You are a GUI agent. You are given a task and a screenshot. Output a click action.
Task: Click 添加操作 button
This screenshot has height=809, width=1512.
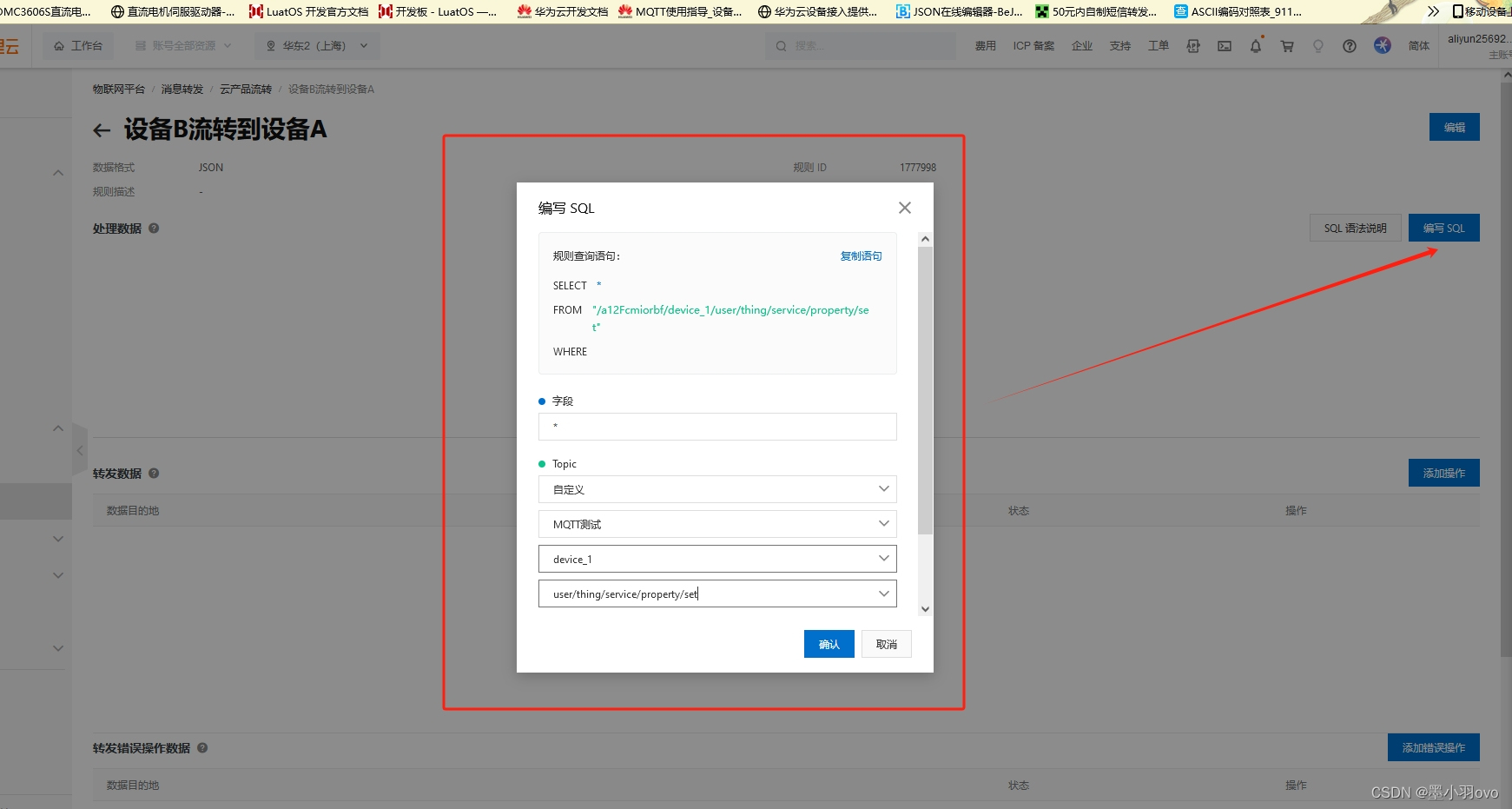click(x=1443, y=473)
